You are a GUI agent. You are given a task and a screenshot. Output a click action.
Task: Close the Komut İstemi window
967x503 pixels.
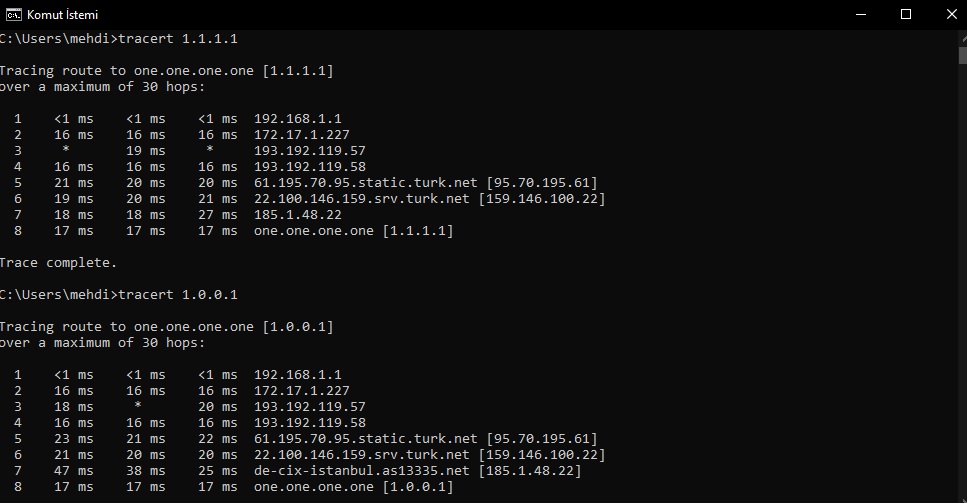pyautogui.click(x=951, y=14)
